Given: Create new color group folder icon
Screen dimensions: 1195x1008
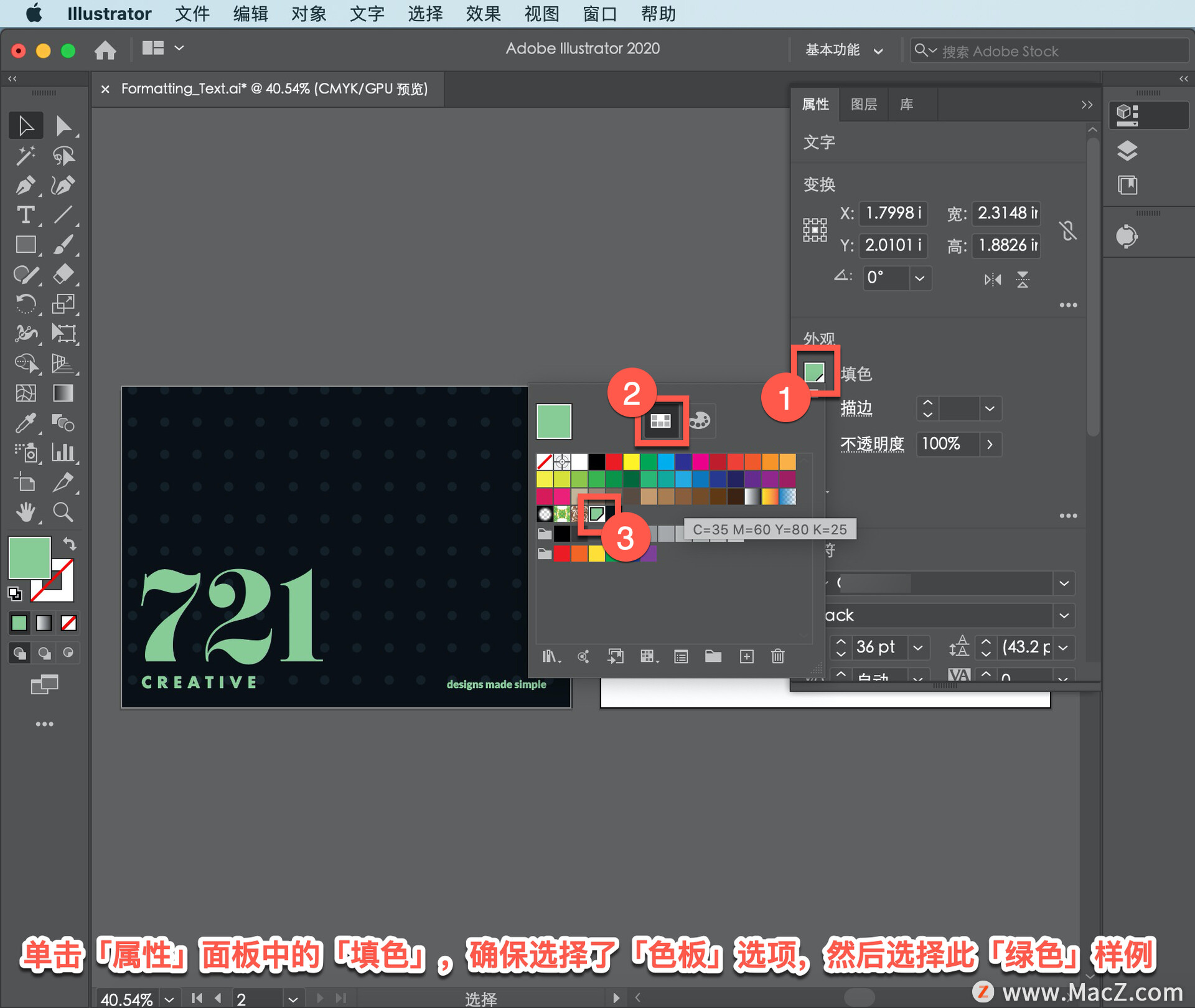Looking at the screenshot, I should point(713,656).
